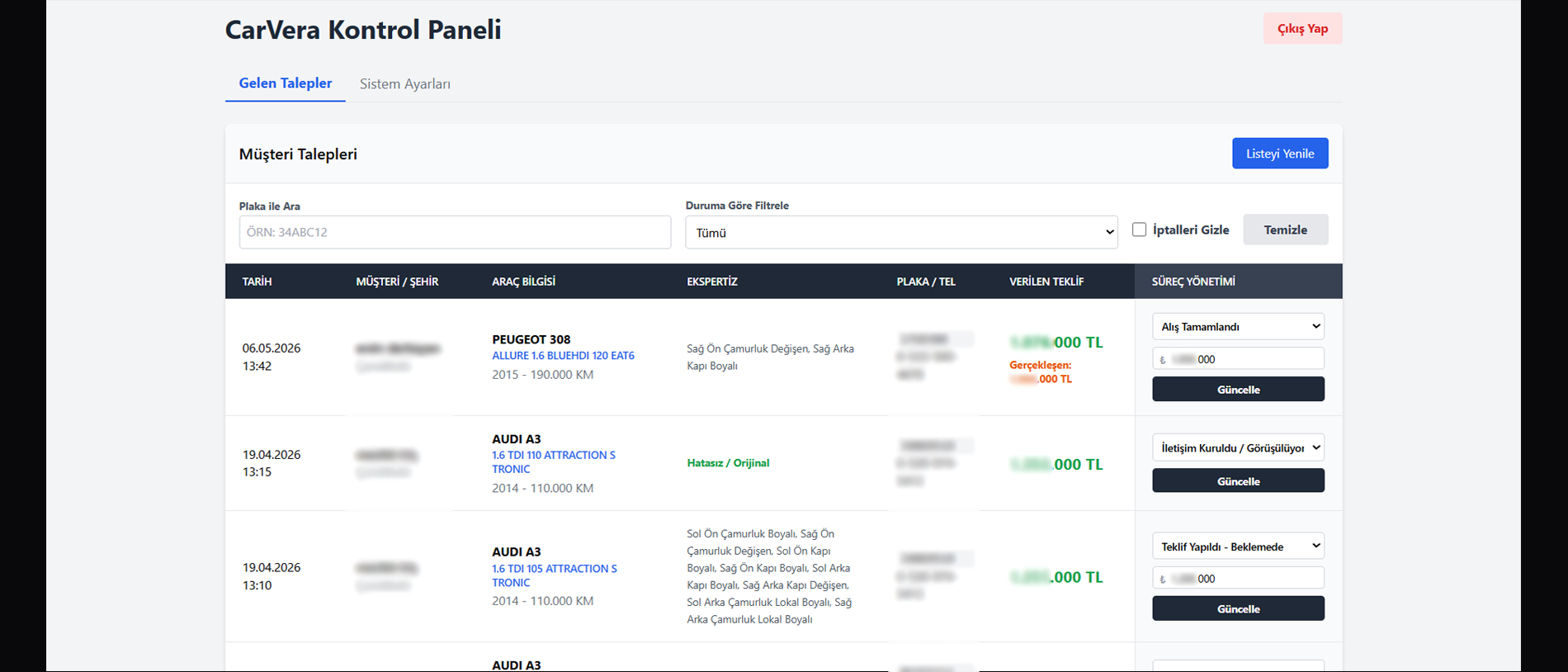Click the 1.6 TDI 110 ATTRACTION S TRONIC link
The height and width of the screenshot is (672, 1568).
[554, 462]
